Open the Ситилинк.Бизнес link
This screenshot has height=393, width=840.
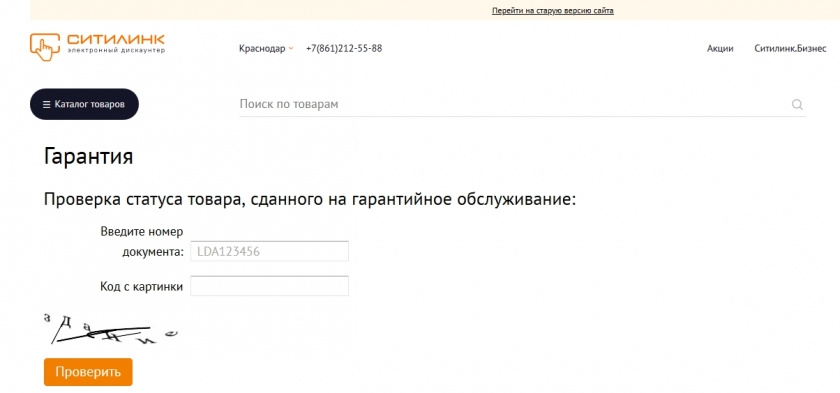pos(790,48)
